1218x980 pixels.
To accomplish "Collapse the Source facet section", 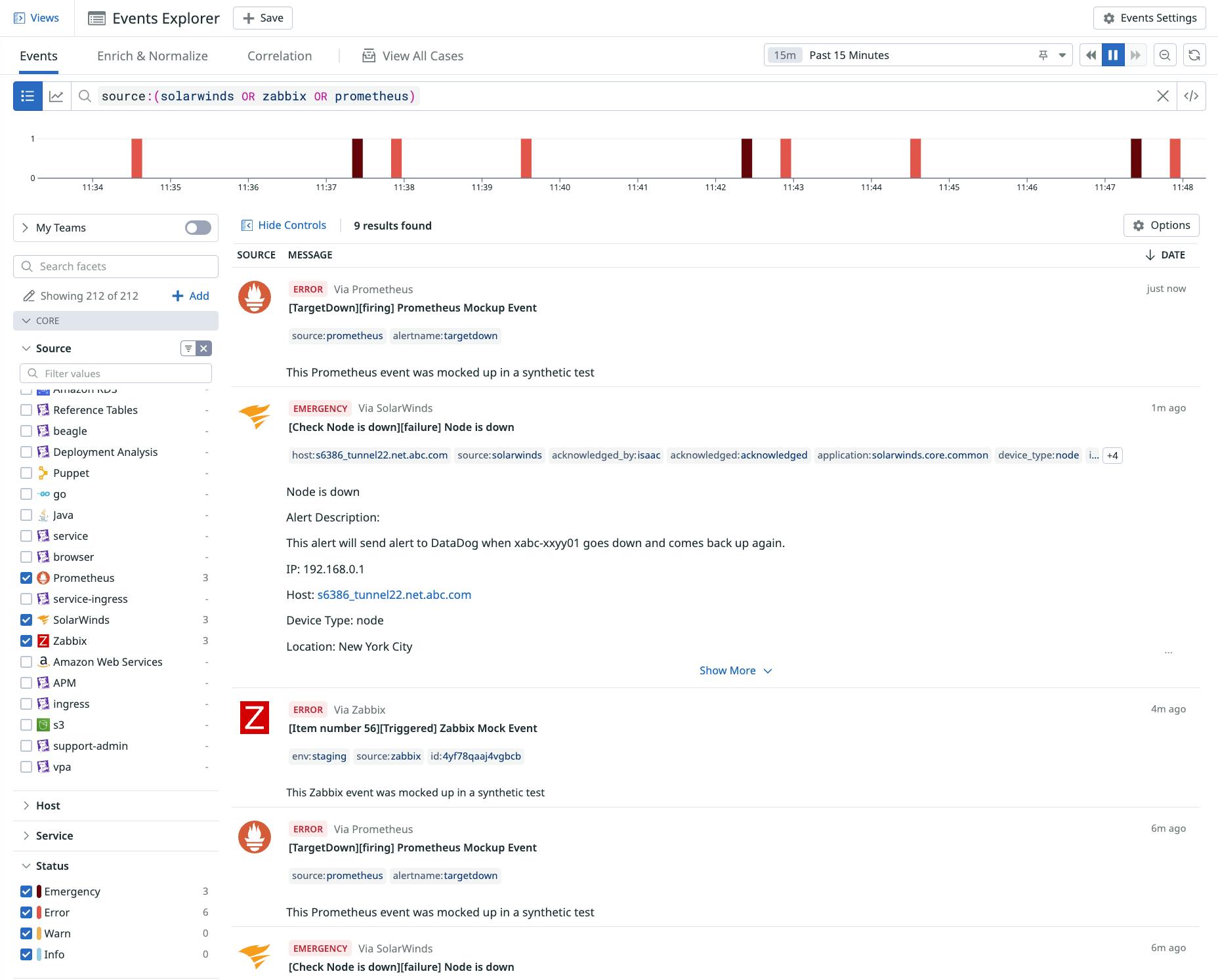I will pyautogui.click(x=26, y=348).
